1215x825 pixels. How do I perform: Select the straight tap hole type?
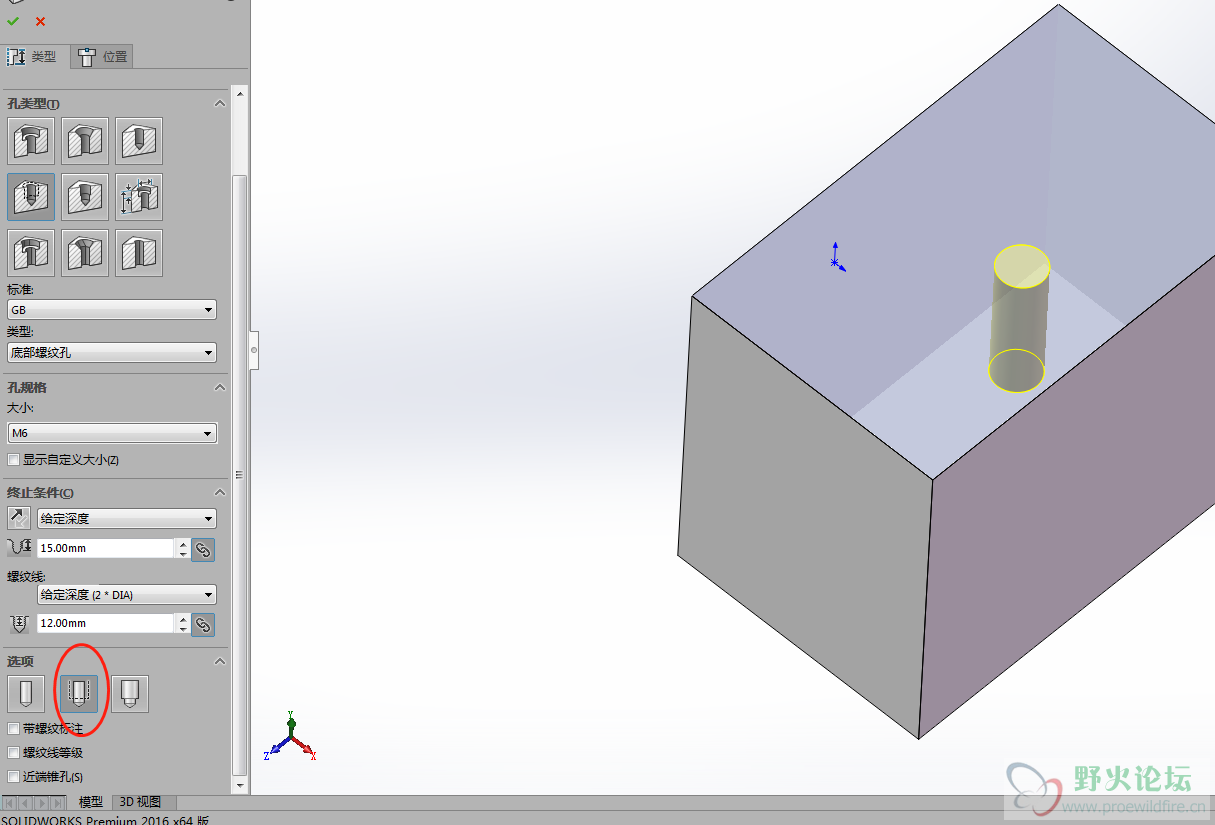click(x=31, y=197)
